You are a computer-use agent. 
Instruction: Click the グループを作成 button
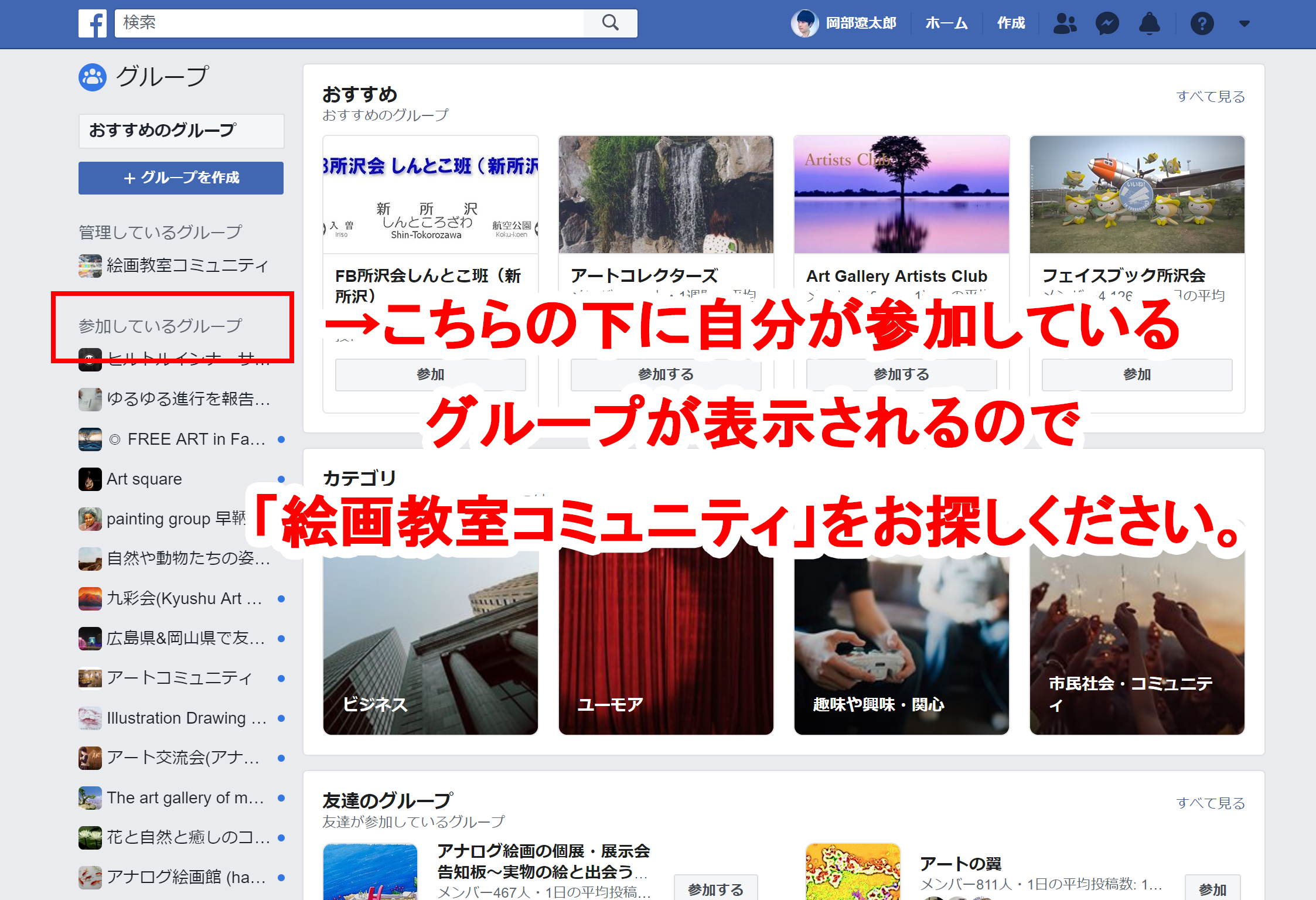181,178
